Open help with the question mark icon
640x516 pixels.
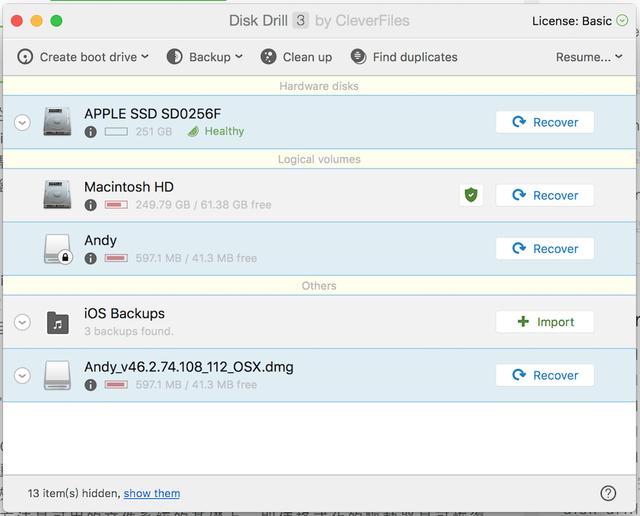click(608, 493)
